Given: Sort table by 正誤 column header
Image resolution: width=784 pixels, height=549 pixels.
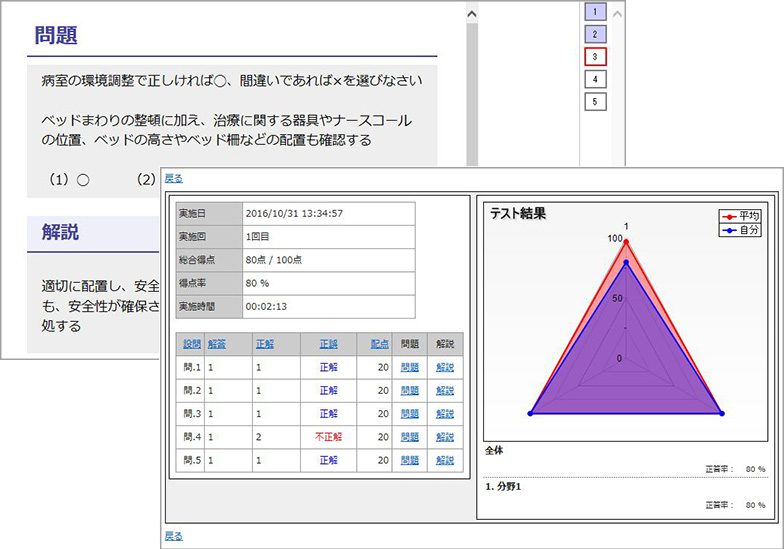Looking at the screenshot, I should (x=328, y=344).
